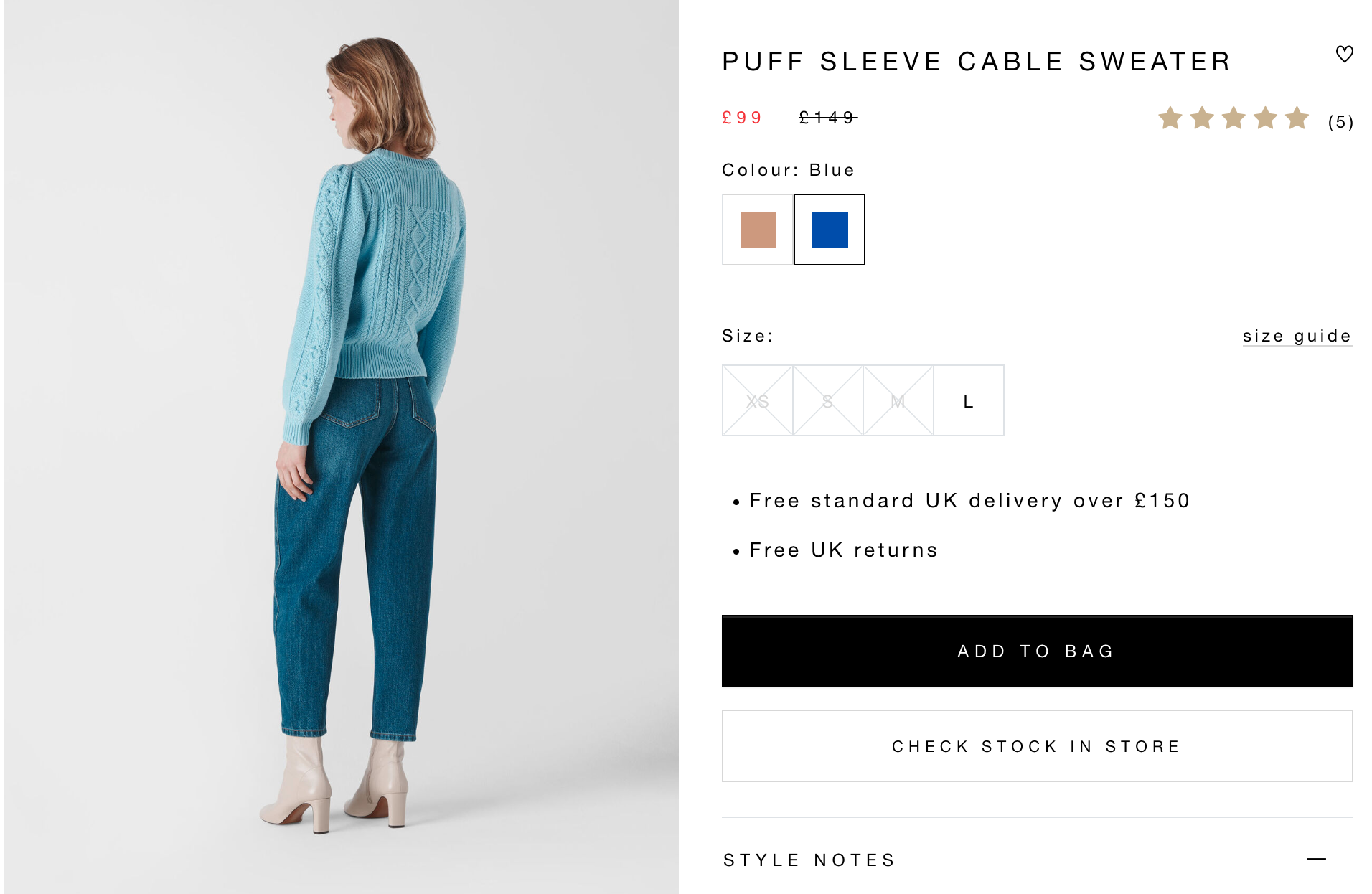Choose the unavailable XS size box

(x=758, y=400)
